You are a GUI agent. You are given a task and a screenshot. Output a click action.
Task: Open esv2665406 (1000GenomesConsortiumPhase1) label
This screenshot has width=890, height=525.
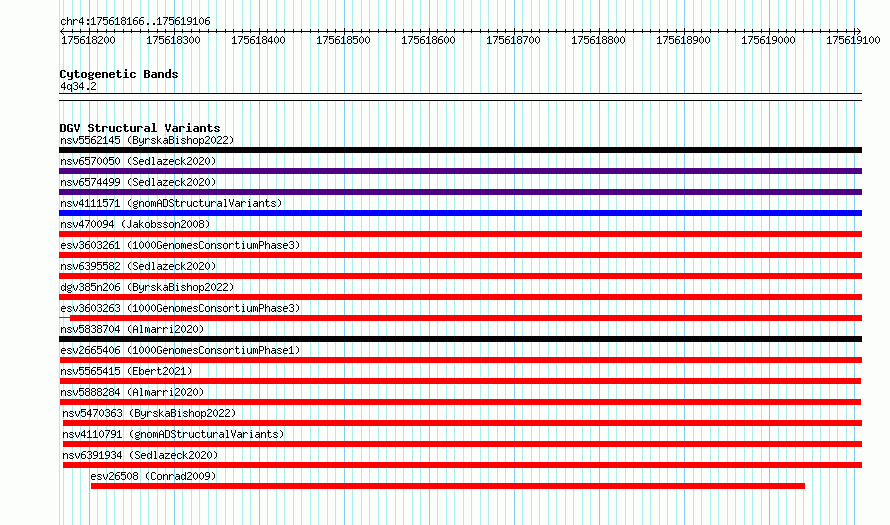tap(180, 350)
